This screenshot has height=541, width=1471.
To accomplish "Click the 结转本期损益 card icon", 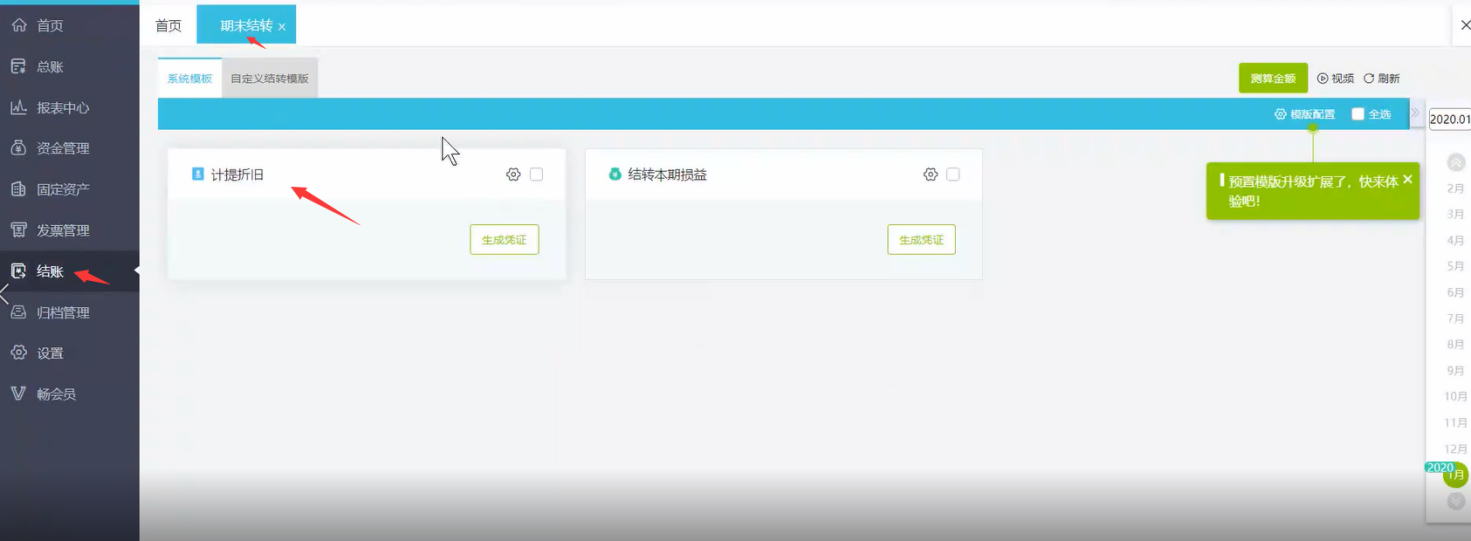I will tap(615, 174).
